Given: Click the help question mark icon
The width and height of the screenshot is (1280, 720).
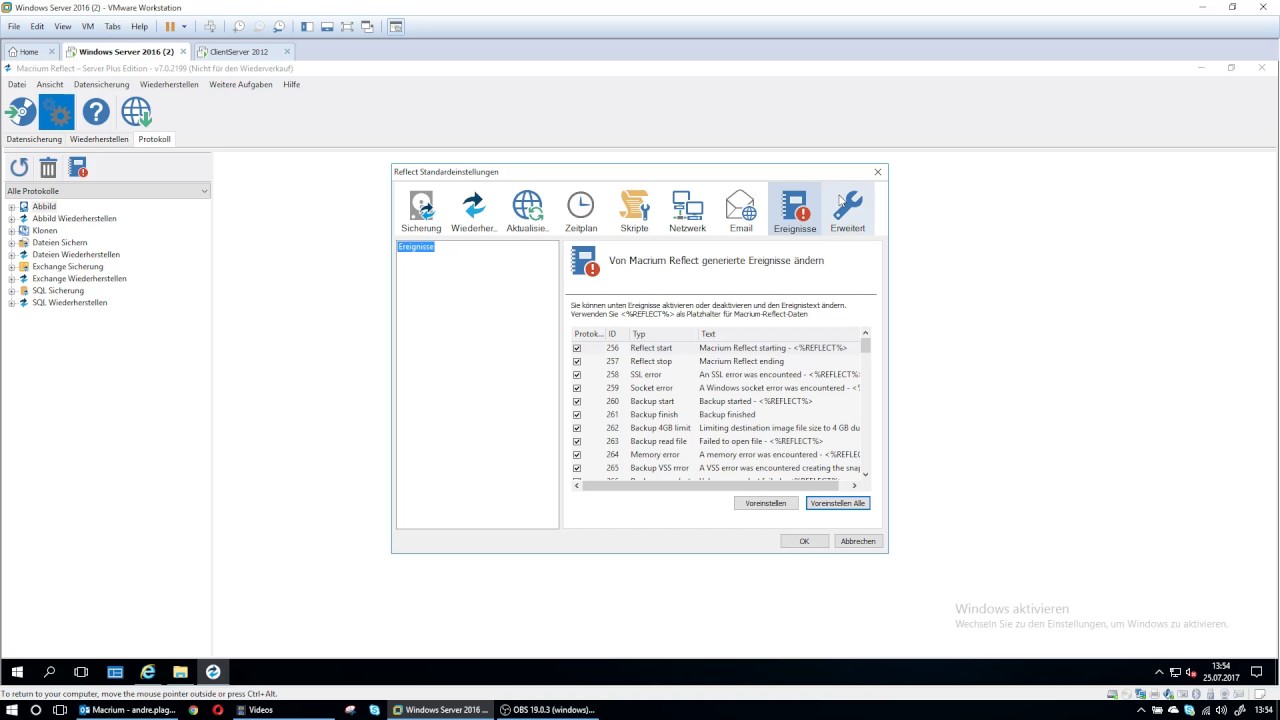Looking at the screenshot, I should [96, 112].
